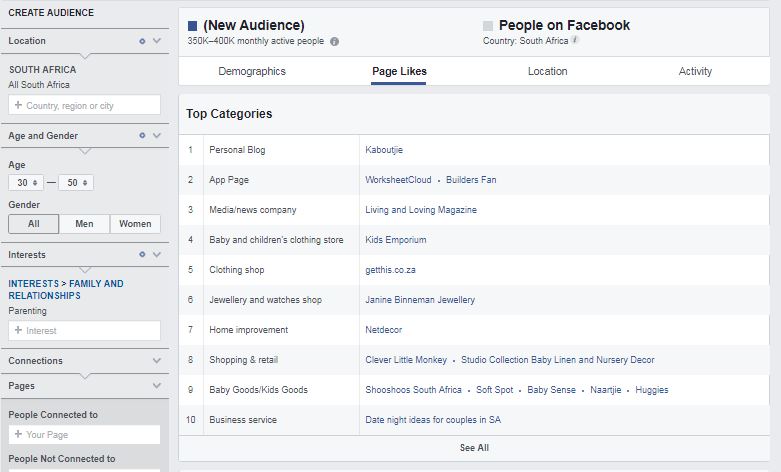Screen dimensions: 781x472
Task: Click the Age and Gender settings dot icon
Action: (x=142, y=135)
